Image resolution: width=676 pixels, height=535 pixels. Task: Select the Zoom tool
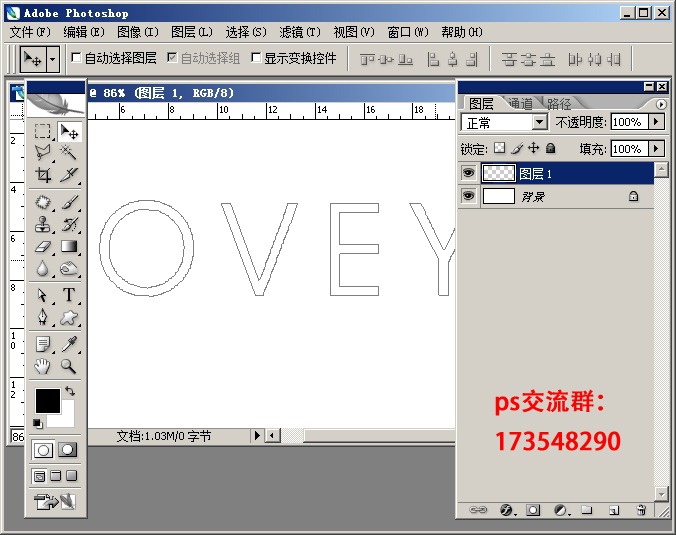(x=69, y=366)
